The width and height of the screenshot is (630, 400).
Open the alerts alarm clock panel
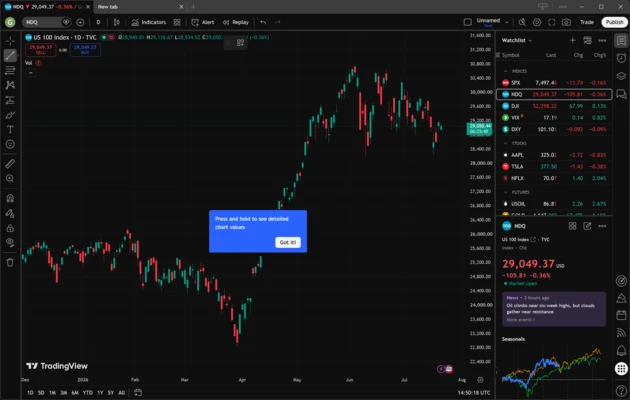621,58
